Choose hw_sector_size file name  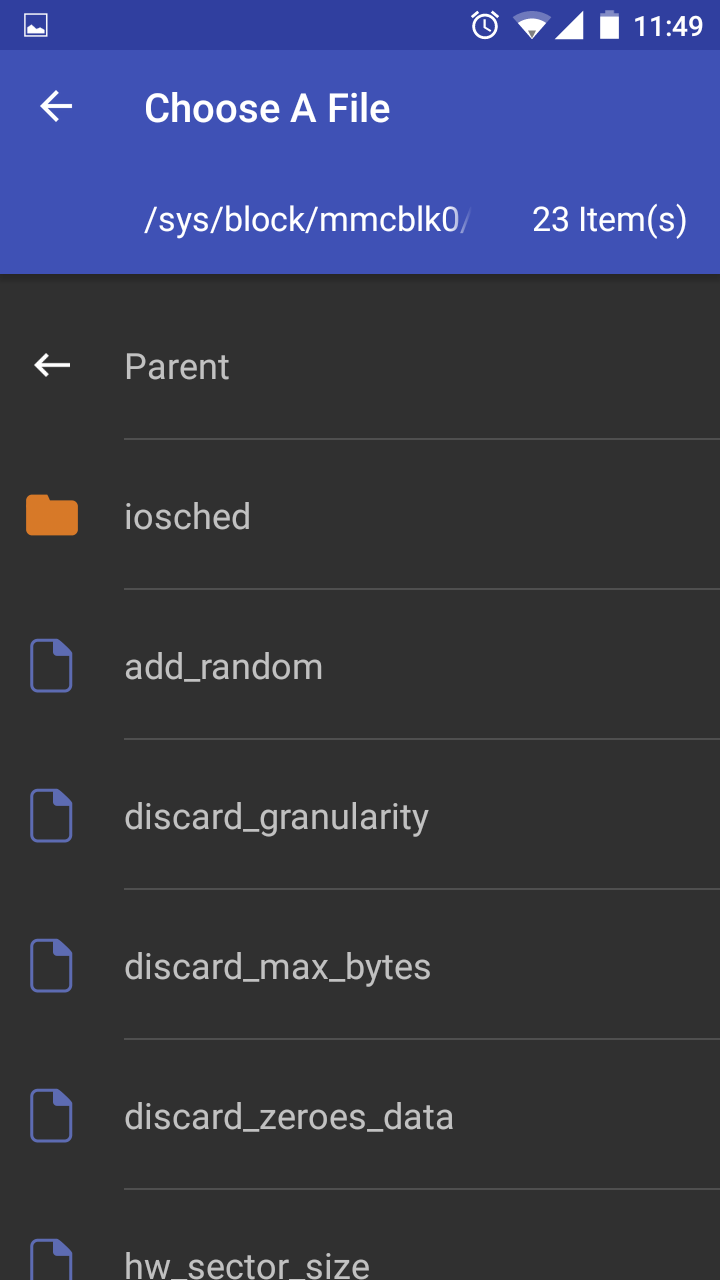coord(247,1265)
